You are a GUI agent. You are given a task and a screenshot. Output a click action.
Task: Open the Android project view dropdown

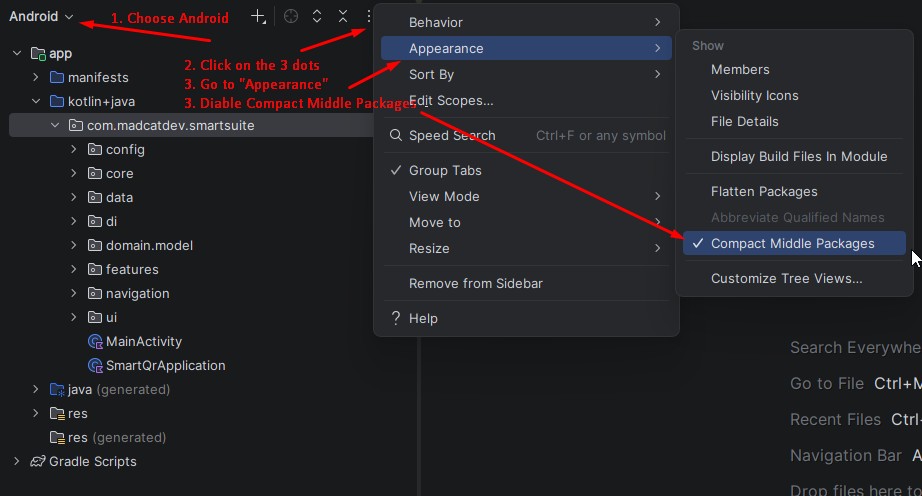pyautogui.click(x=41, y=16)
